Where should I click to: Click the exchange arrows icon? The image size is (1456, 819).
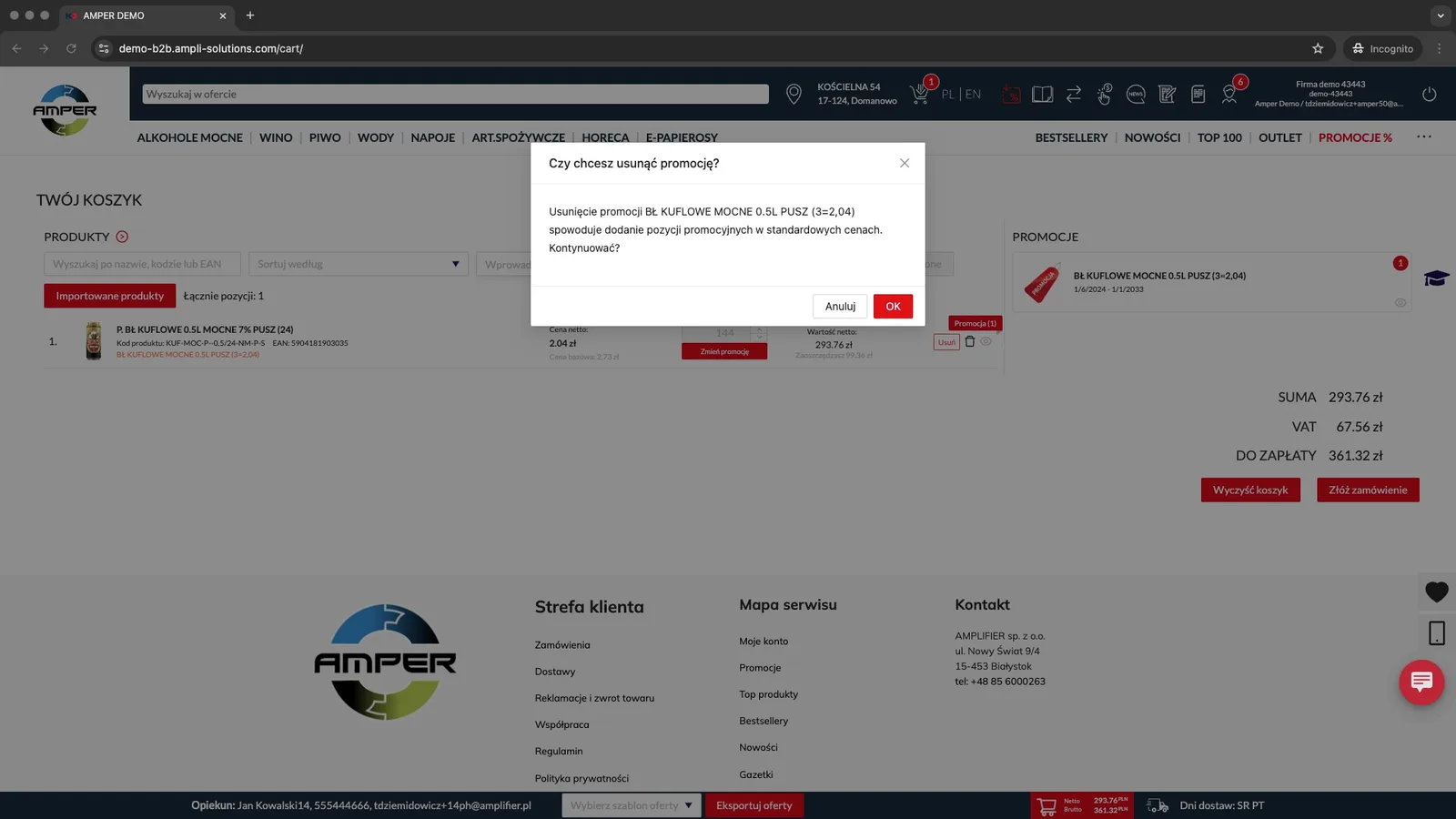[1074, 94]
